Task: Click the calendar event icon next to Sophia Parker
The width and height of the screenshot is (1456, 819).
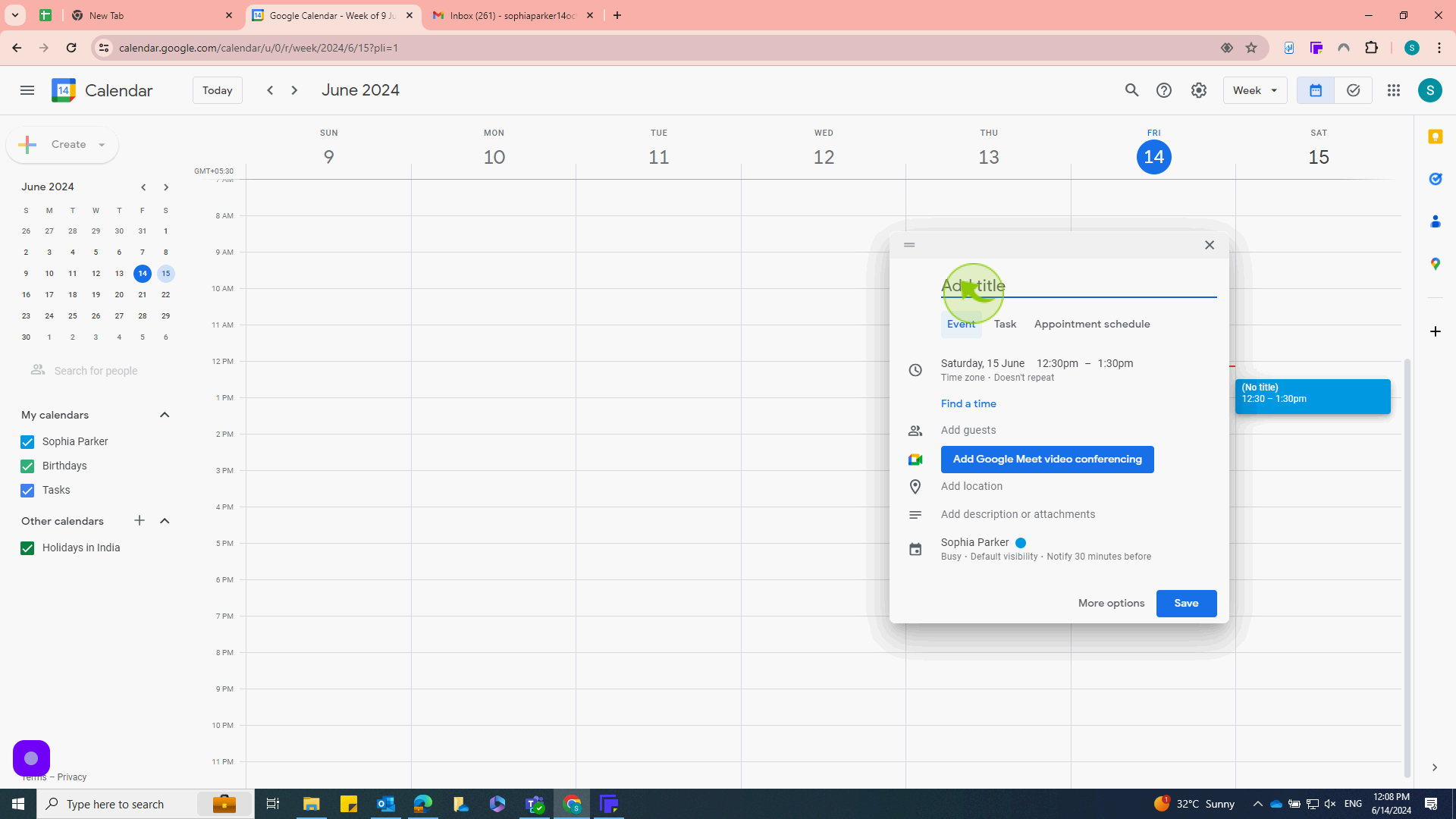Action: [x=915, y=548]
